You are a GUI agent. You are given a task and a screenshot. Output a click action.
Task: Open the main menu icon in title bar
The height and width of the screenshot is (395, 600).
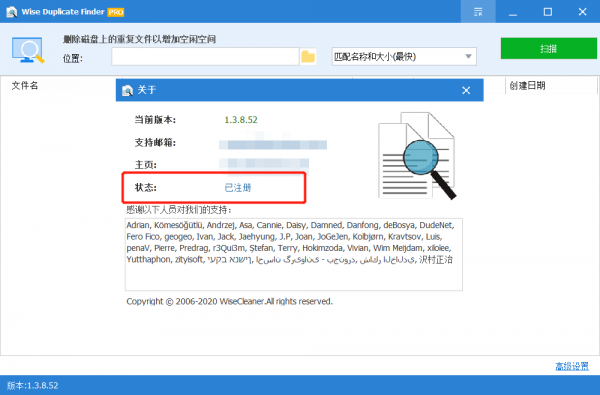pos(478,11)
